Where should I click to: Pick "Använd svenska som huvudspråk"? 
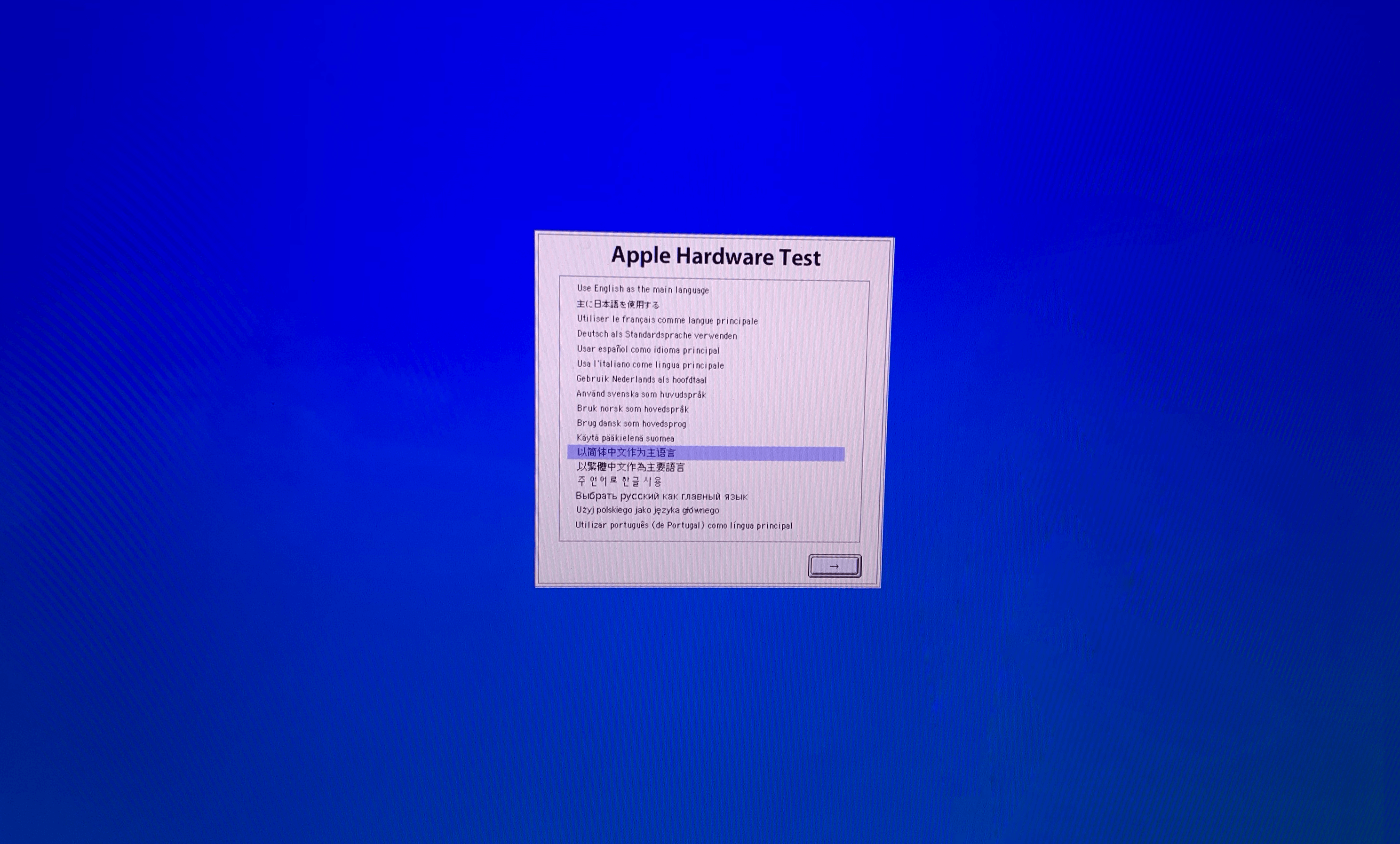pyautogui.click(x=641, y=394)
